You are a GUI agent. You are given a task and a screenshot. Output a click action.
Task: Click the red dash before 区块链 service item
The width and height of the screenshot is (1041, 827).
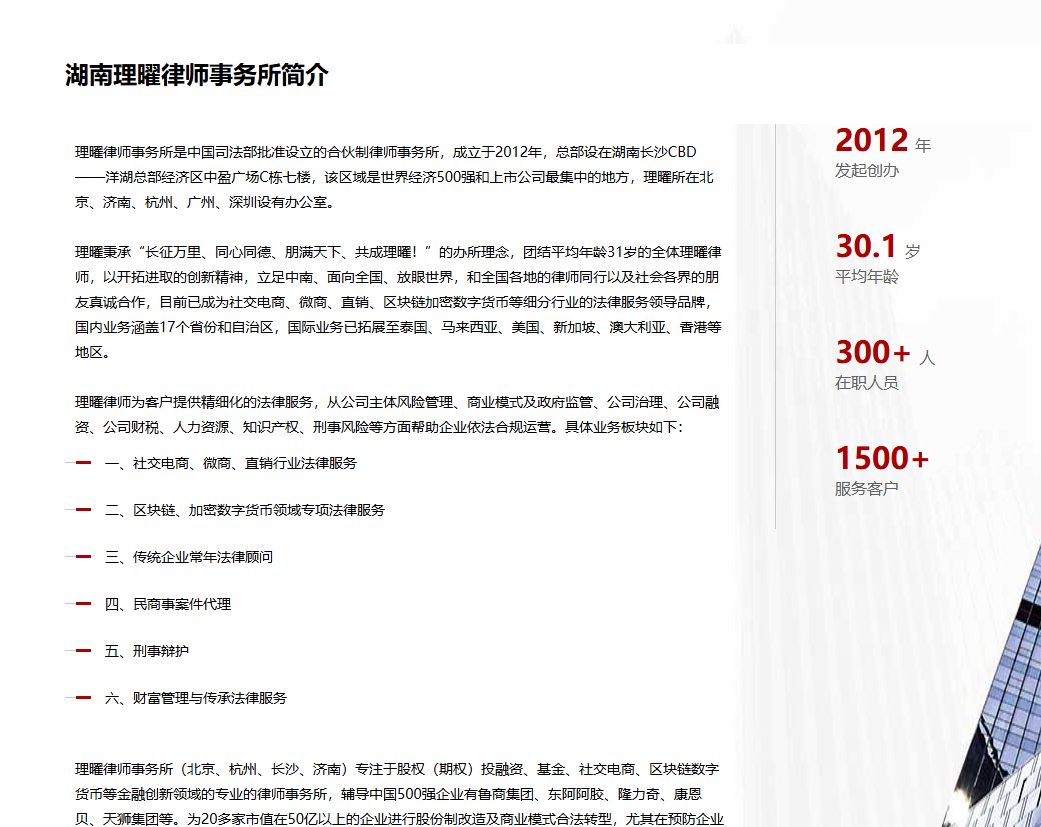click(x=83, y=510)
